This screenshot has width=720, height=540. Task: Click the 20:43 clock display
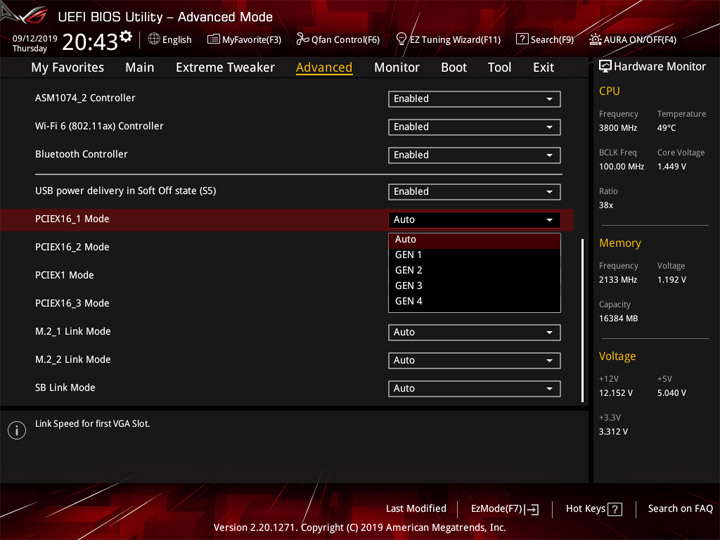[x=90, y=42]
